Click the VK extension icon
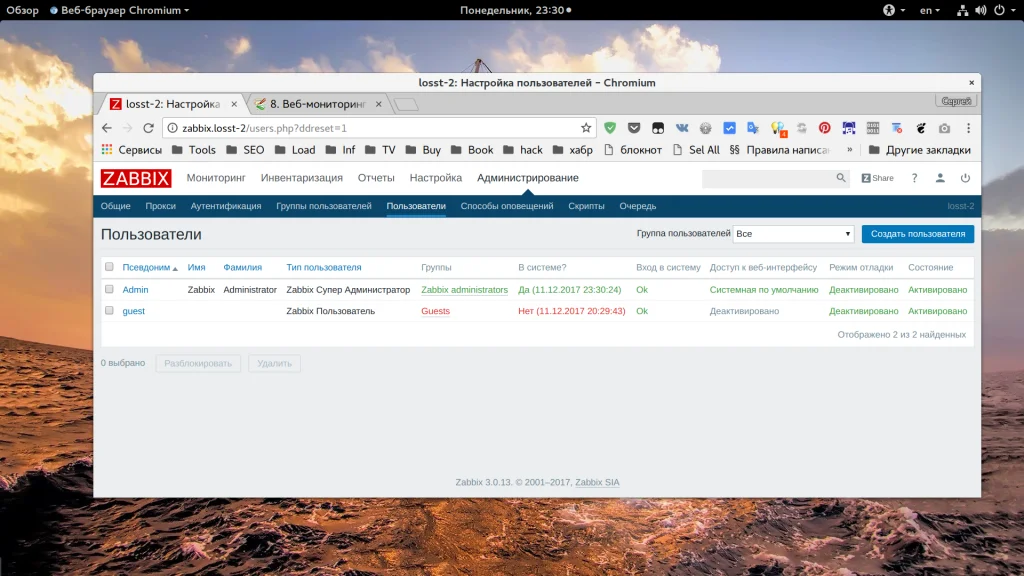Image resolution: width=1024 pixels, height=576 pixels. coord(682,128)
